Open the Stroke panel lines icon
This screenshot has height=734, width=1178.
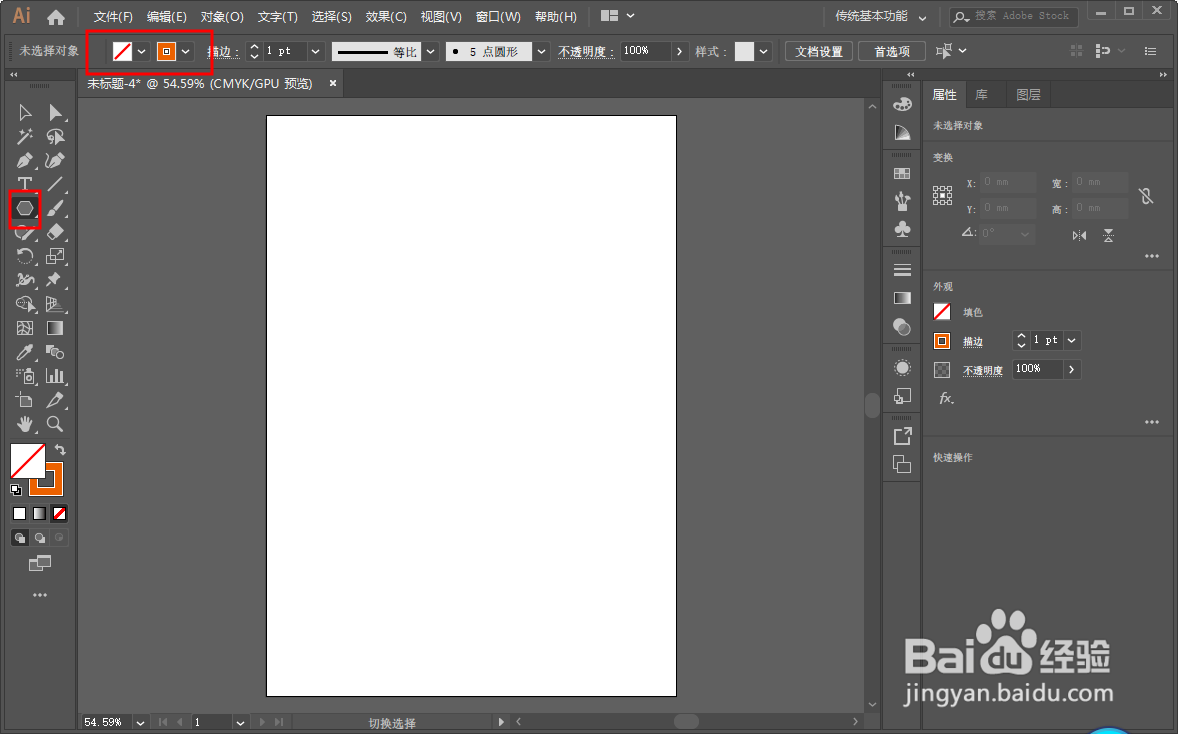902,270
